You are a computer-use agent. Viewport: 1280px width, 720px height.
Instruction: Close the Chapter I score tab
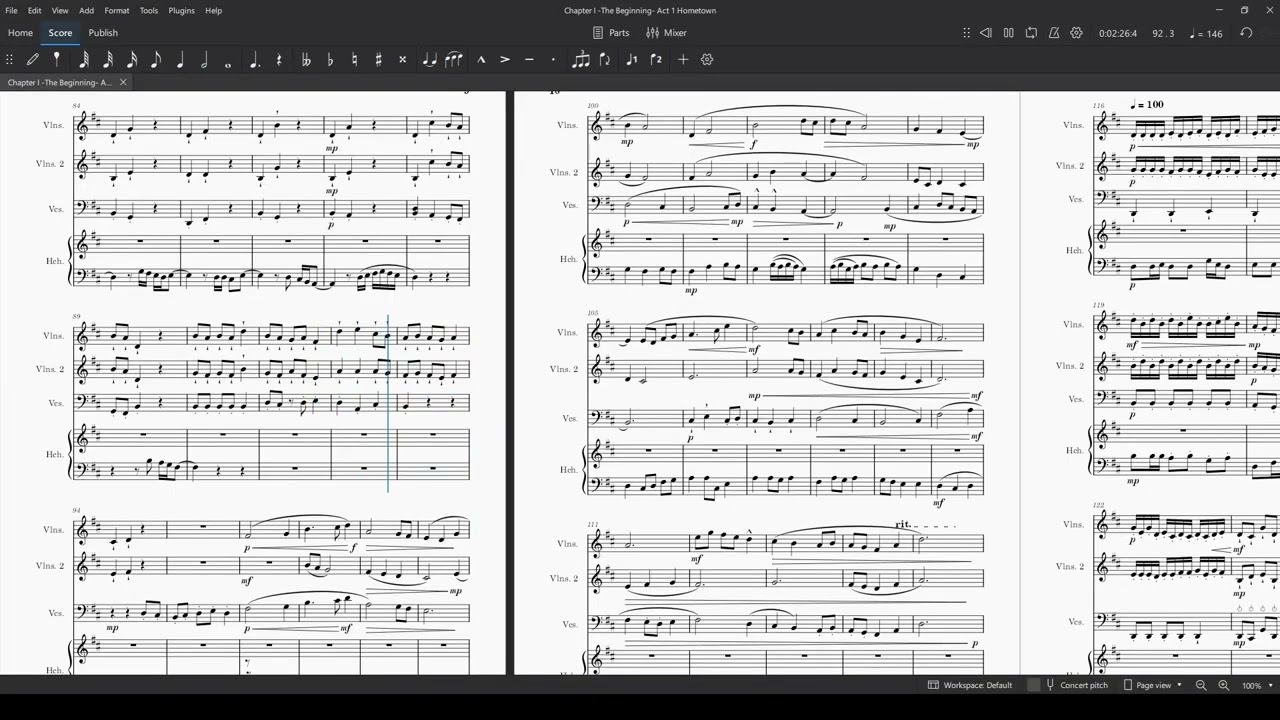123,82
